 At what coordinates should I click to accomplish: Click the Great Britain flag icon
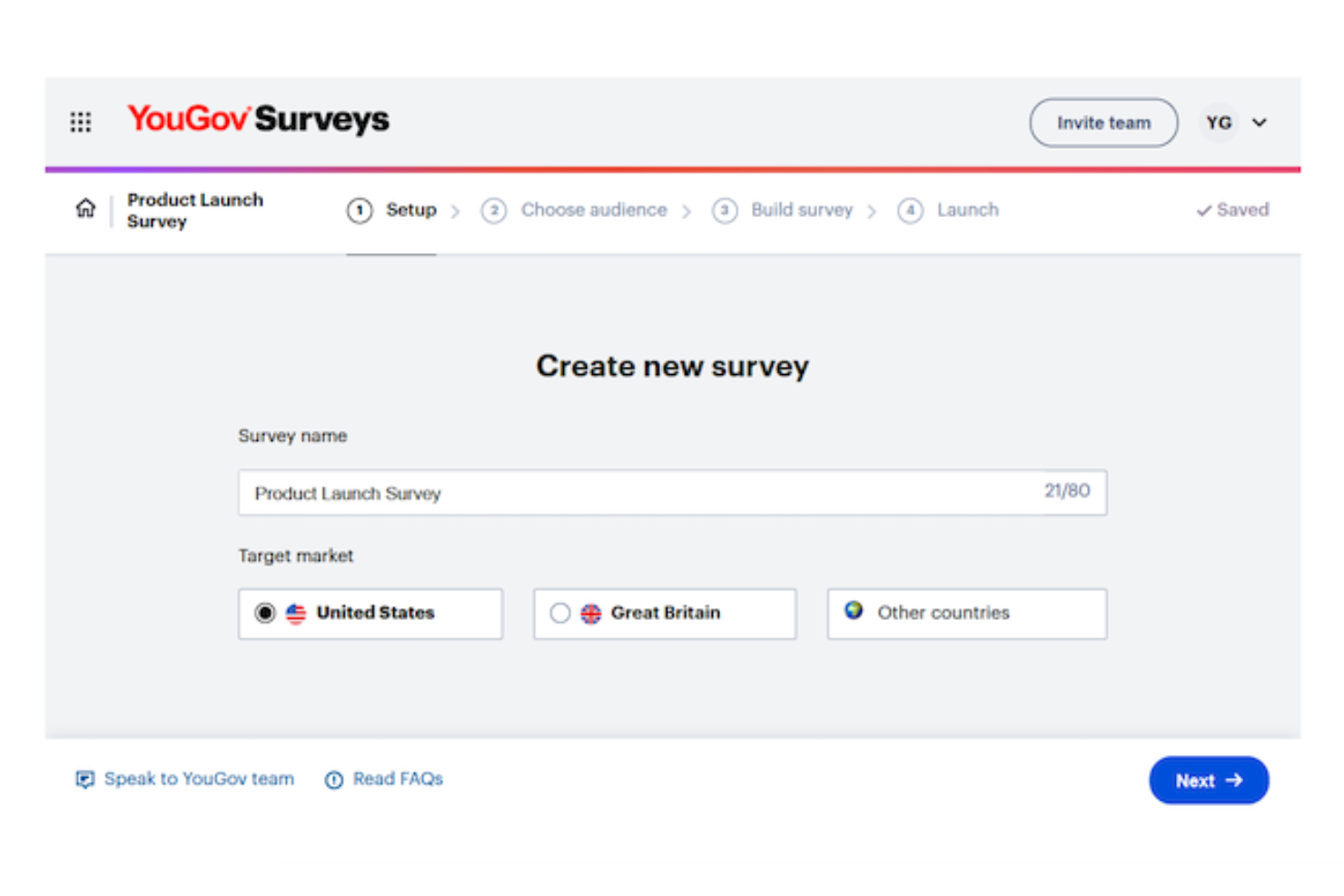pyautogui.click(x=591, y=614)
